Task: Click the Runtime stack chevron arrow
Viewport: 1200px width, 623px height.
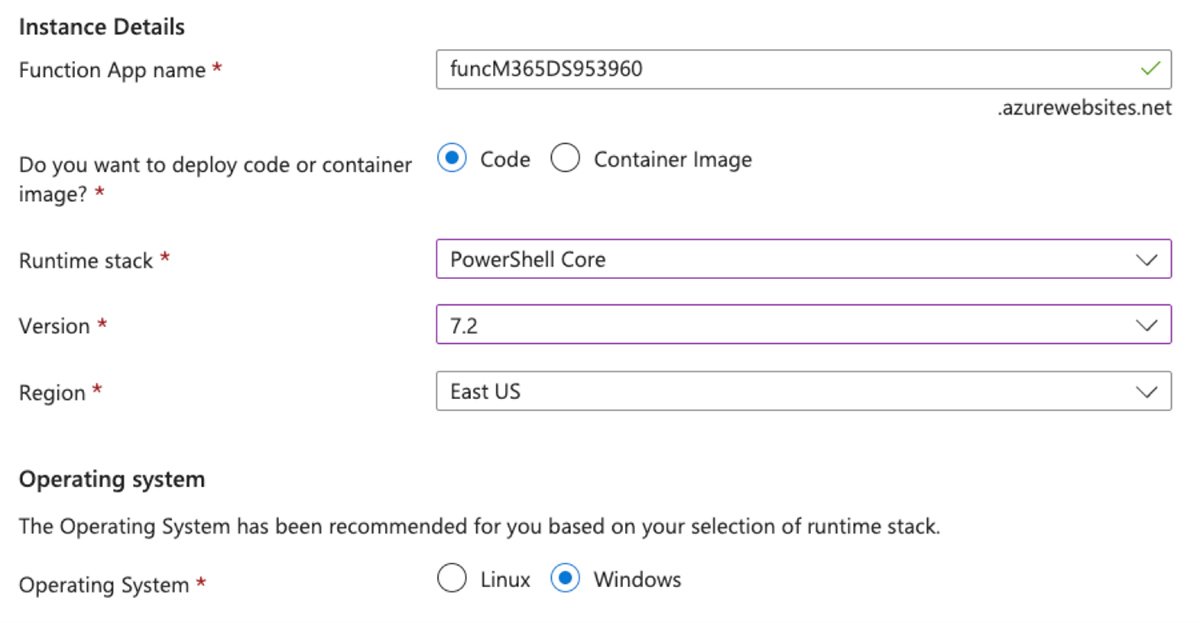Action: click(x=1148, y=259)
